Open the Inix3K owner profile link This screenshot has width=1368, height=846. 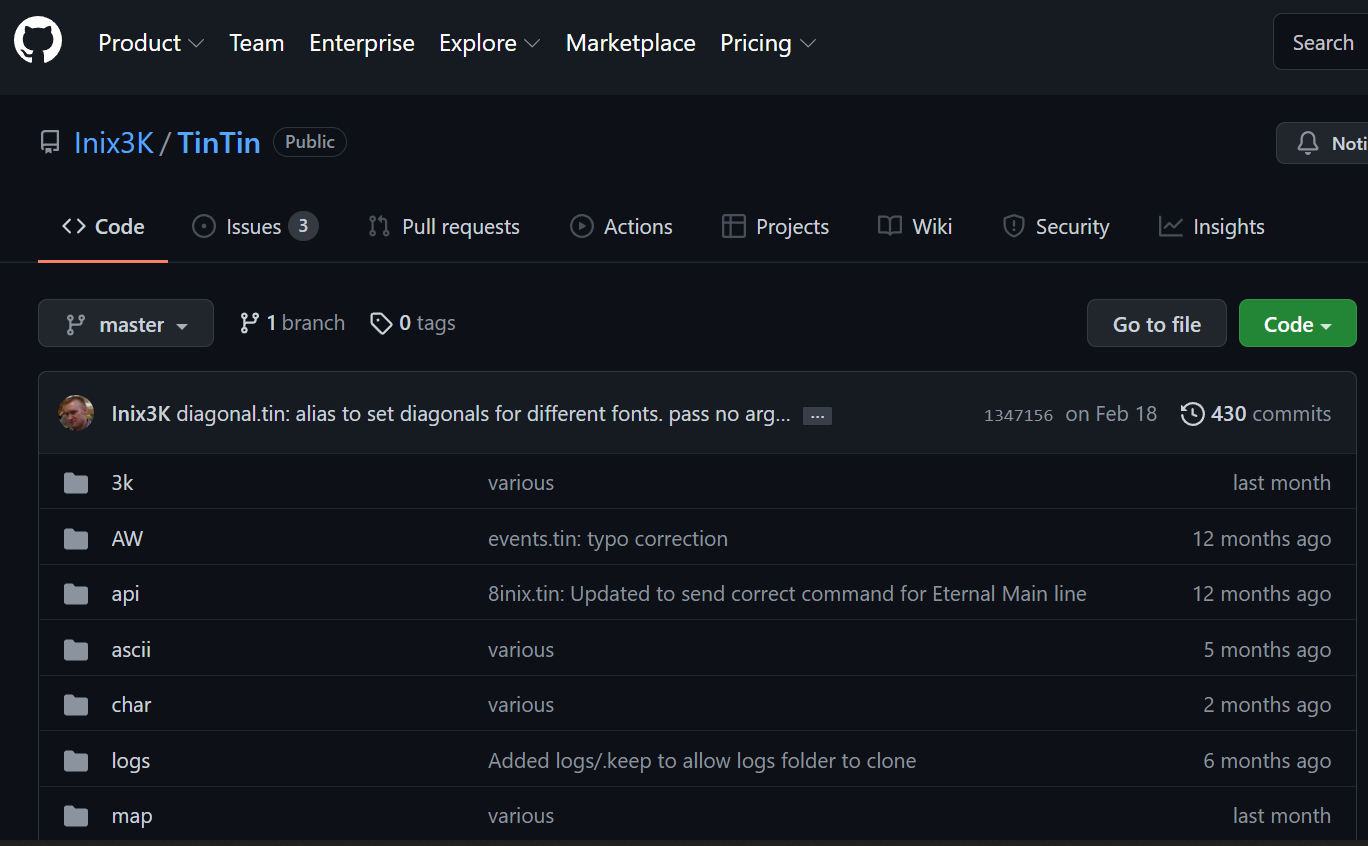pos(114,143)
